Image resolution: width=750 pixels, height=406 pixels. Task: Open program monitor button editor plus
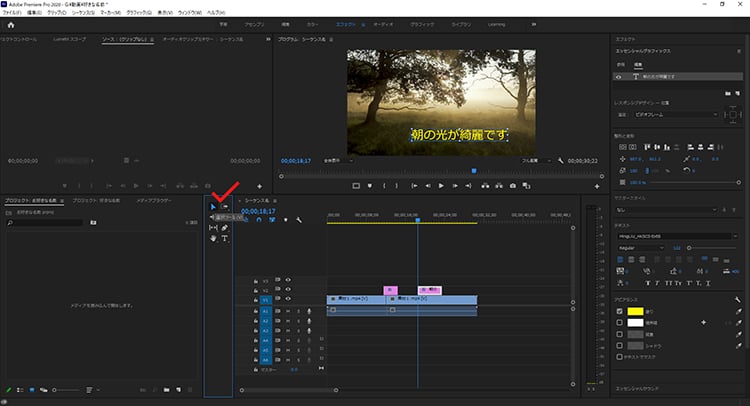pyautogui.click(x=597, y=187)
